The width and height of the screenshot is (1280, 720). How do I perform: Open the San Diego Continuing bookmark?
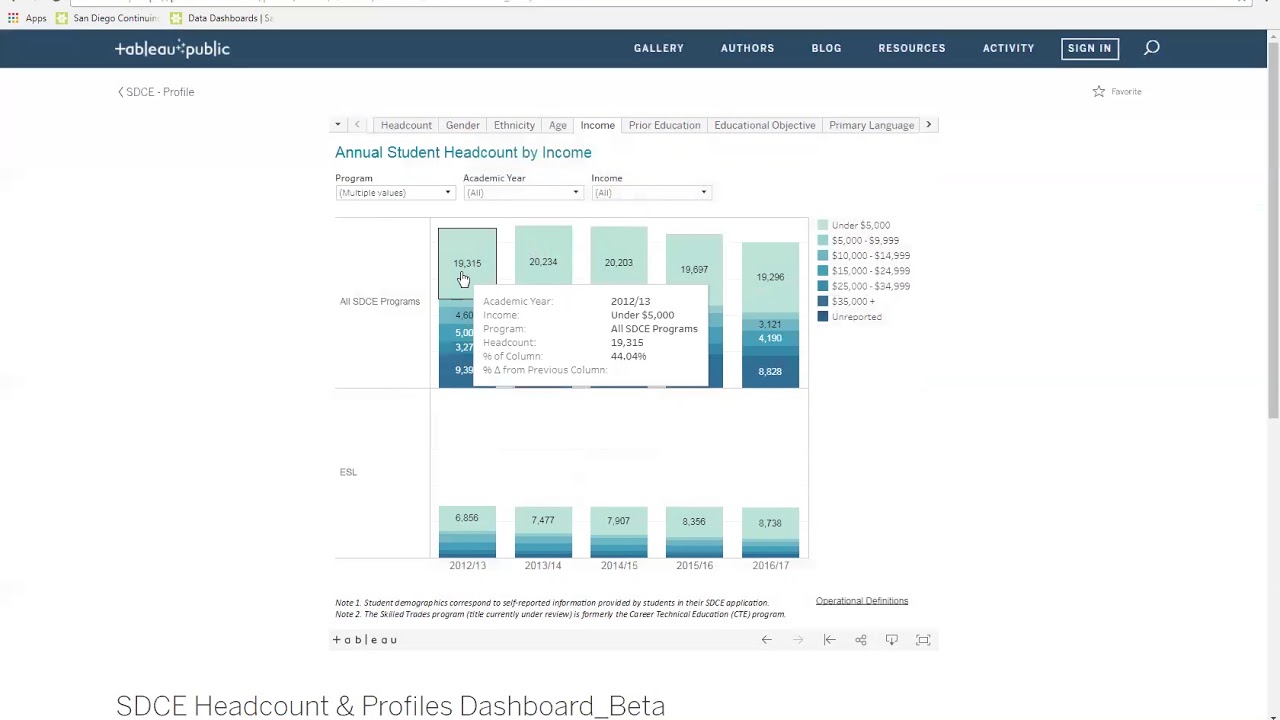[x=108, y=18]
